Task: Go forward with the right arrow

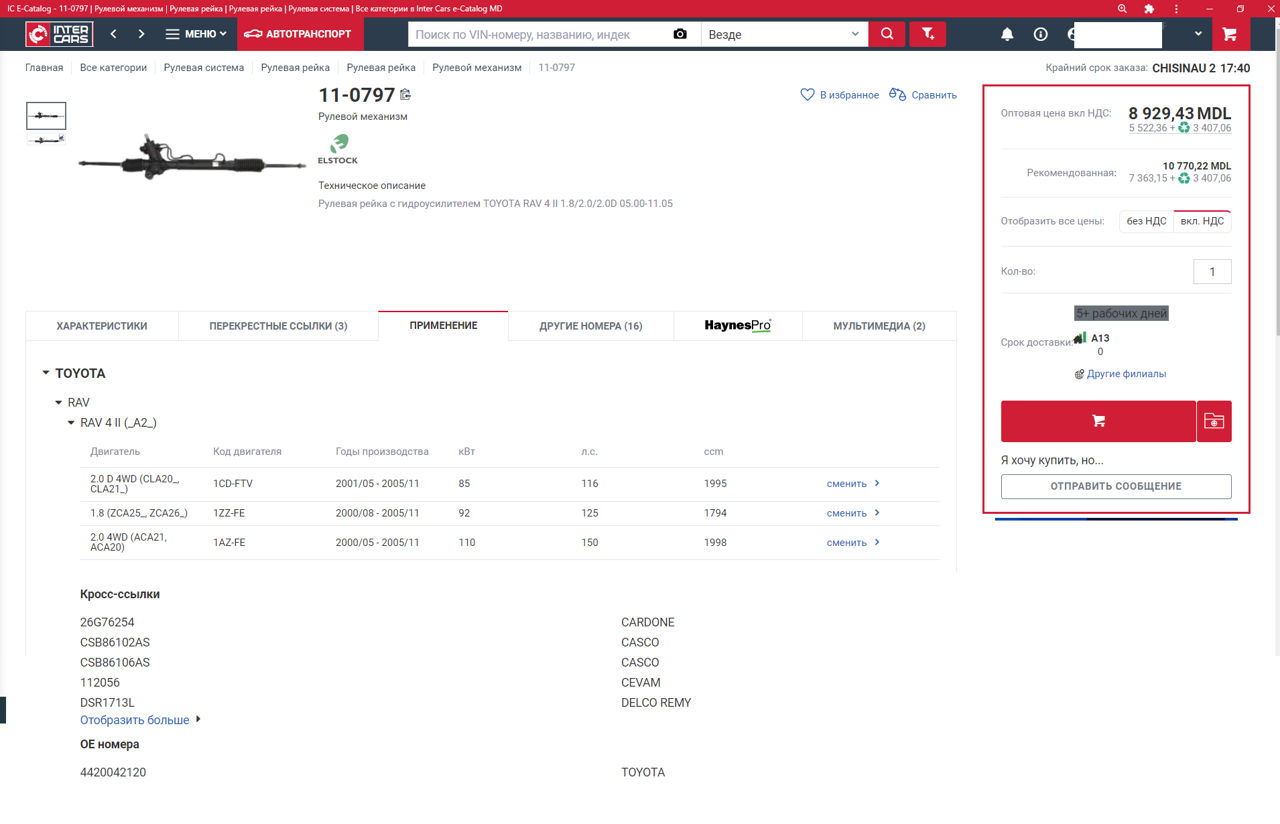Action: (x=141, y=34)
